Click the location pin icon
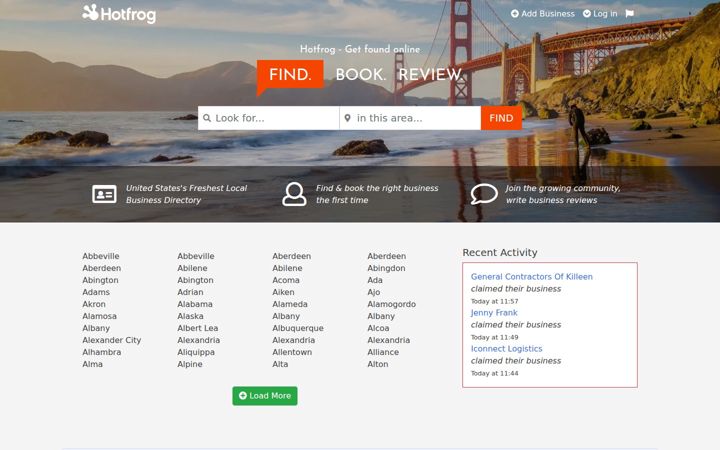The image size is (720, 450). (348, 118)
